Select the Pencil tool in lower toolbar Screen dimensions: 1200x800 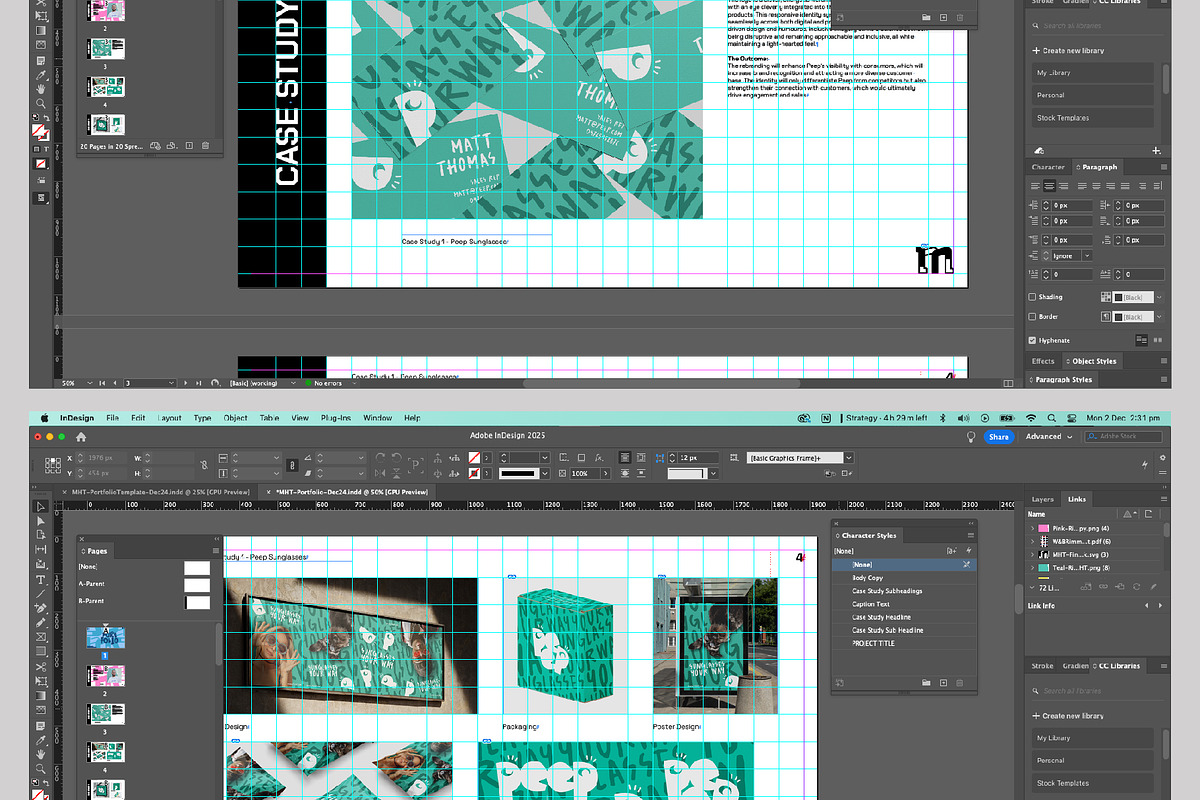tap(41, 622)
